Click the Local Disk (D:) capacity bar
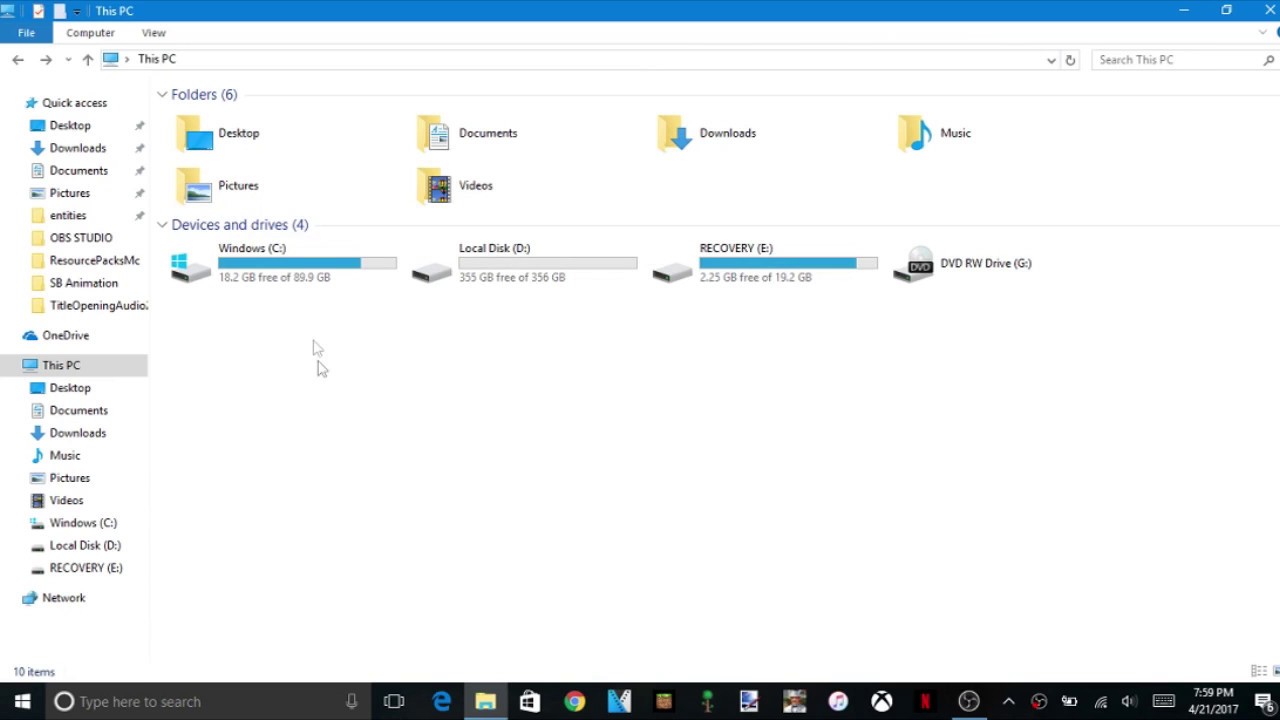Image resolution: width=1280 pixels, height=720 pixels. [x=547, y=263]
